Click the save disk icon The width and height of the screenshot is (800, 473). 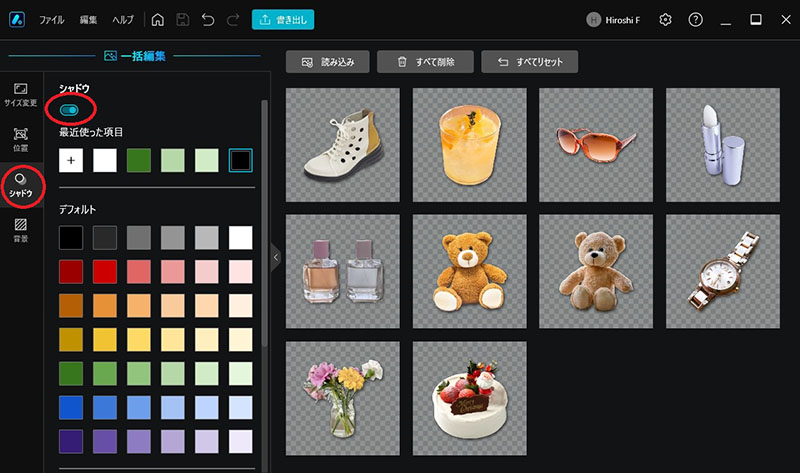coord(183,20)
